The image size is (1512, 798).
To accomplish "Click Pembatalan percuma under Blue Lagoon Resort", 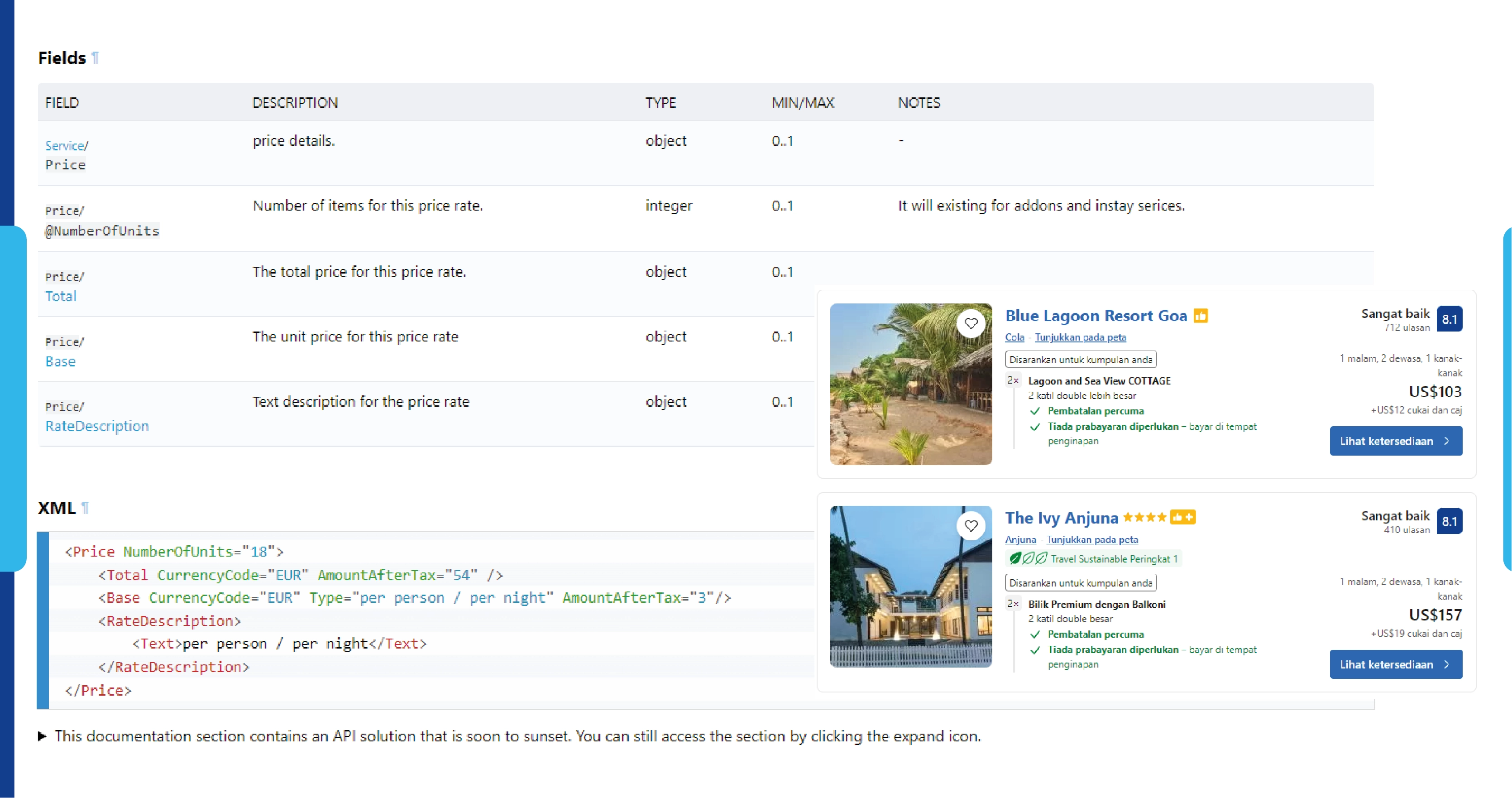I will coord(1096,411).
